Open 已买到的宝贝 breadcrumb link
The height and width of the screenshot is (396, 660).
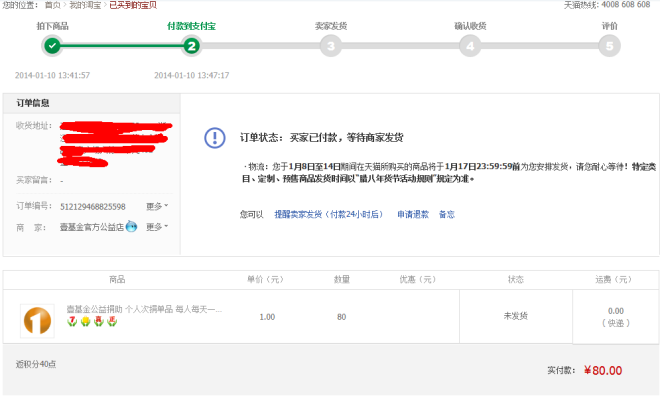pos(133,5)
